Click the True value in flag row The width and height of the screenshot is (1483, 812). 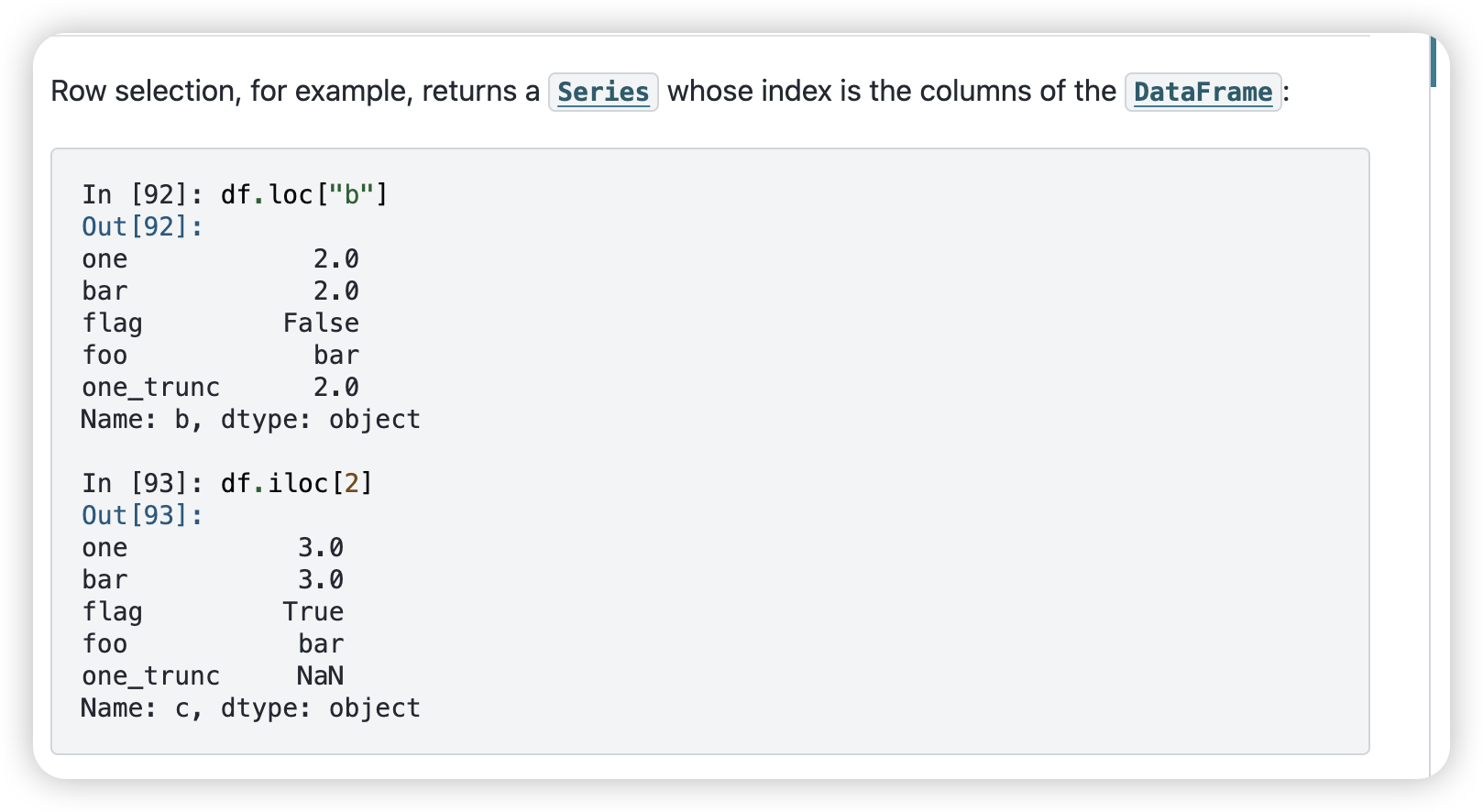coord(313,611)
